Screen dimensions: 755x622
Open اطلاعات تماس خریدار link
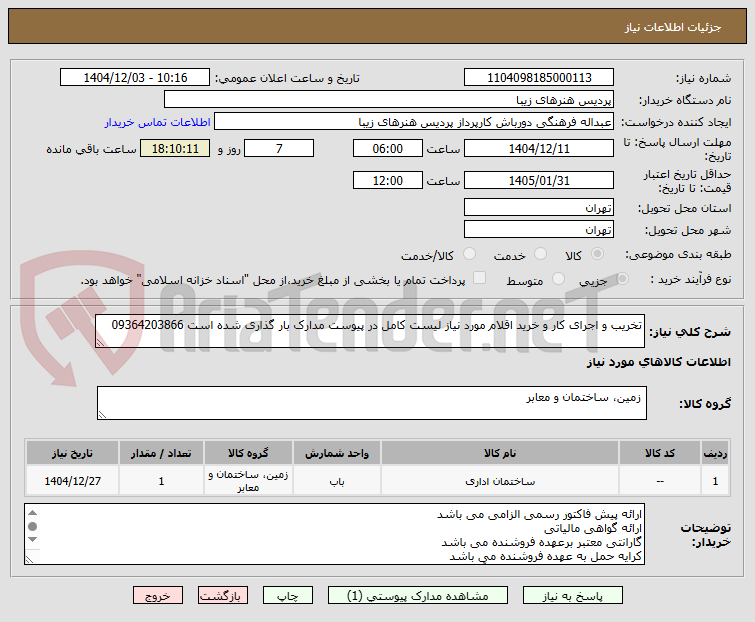point(157,122)
